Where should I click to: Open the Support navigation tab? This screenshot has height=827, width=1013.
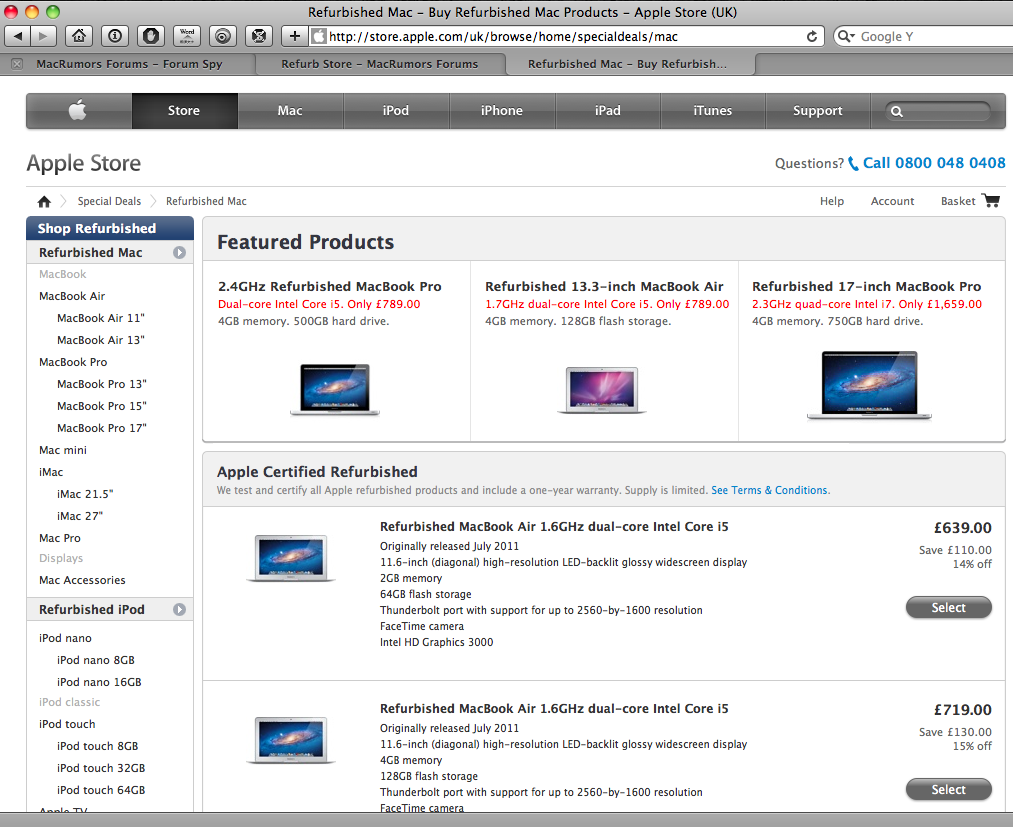[818, 110]
